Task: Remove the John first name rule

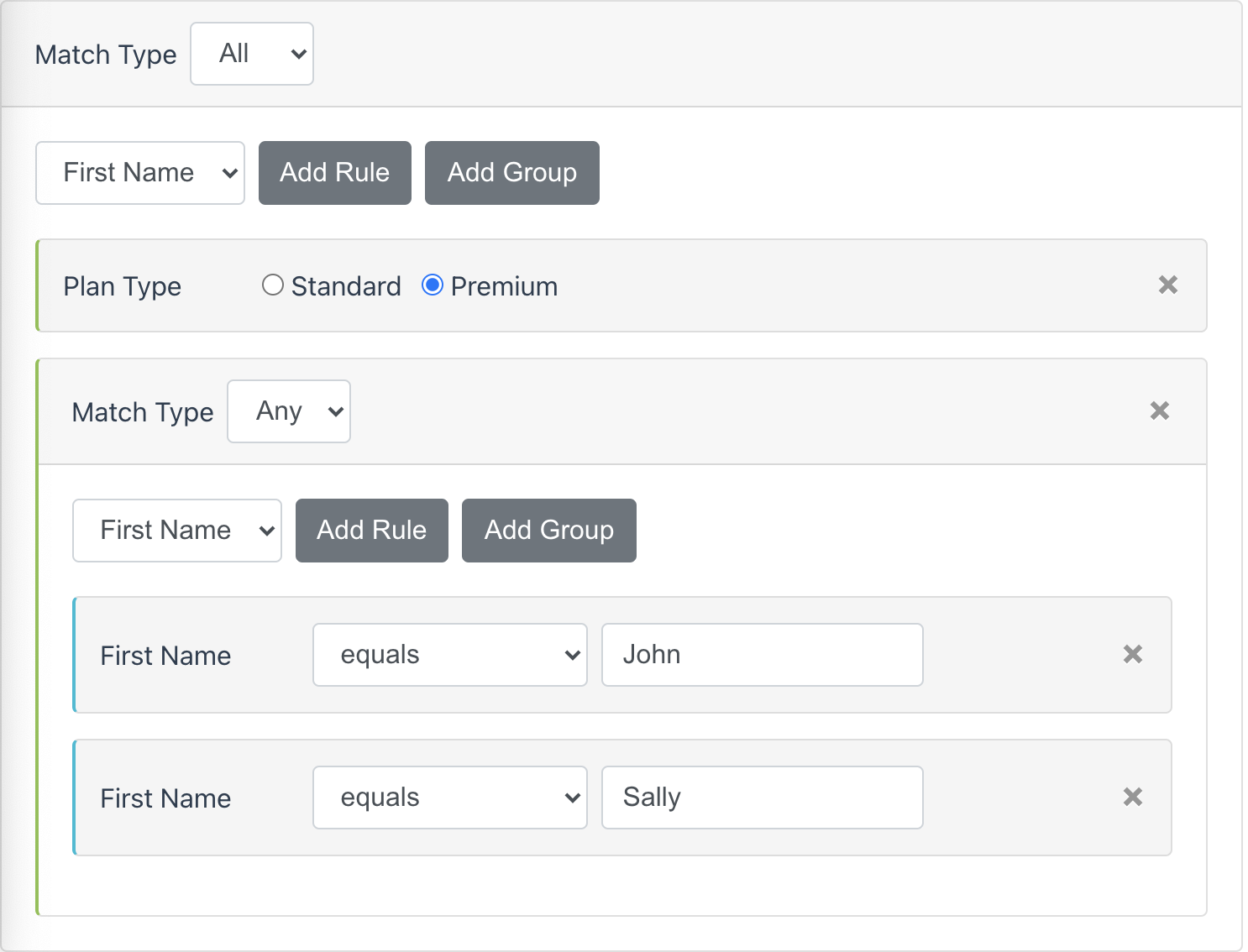Action: 1132,655
